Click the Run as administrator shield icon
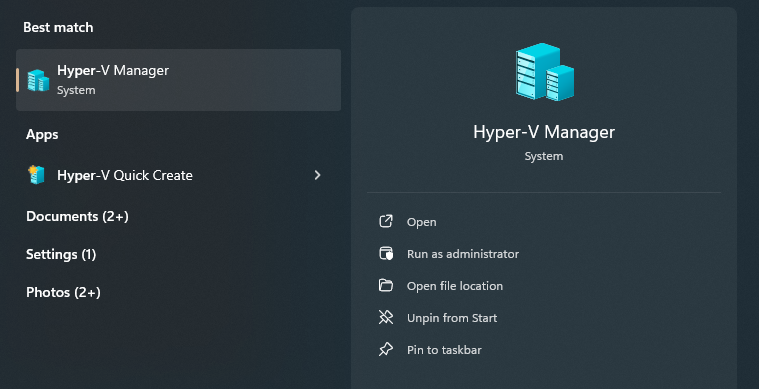The height and width of the screenshot is (389, 759). (386, 254)
